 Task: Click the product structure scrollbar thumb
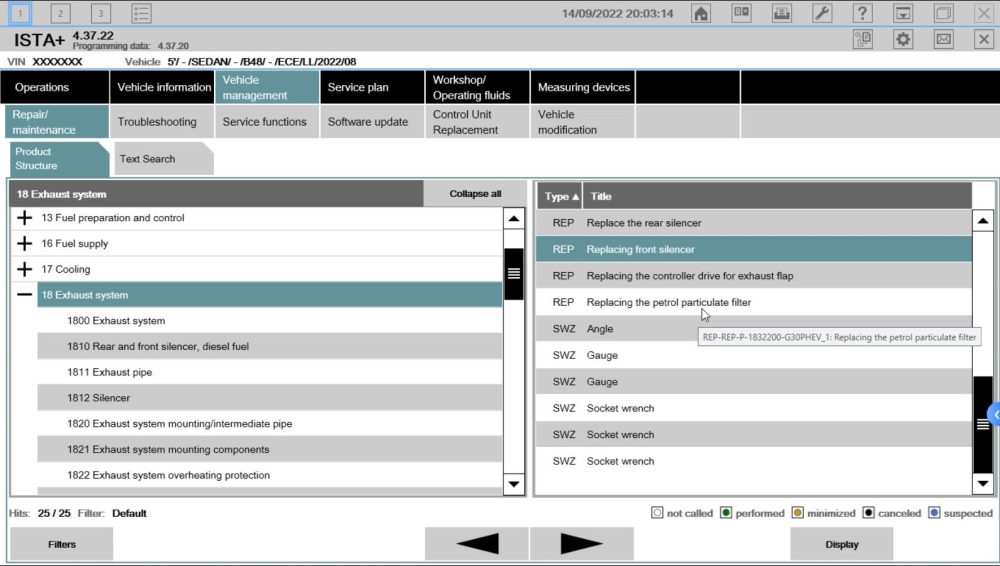pyautogui.click(x=513, y=274)
